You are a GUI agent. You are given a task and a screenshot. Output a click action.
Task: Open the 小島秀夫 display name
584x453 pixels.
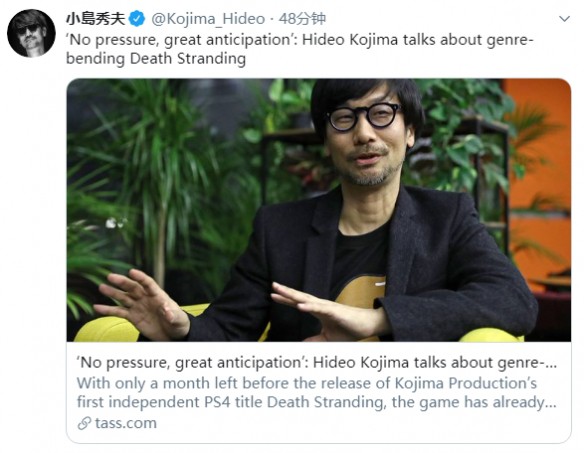point(96,19)
